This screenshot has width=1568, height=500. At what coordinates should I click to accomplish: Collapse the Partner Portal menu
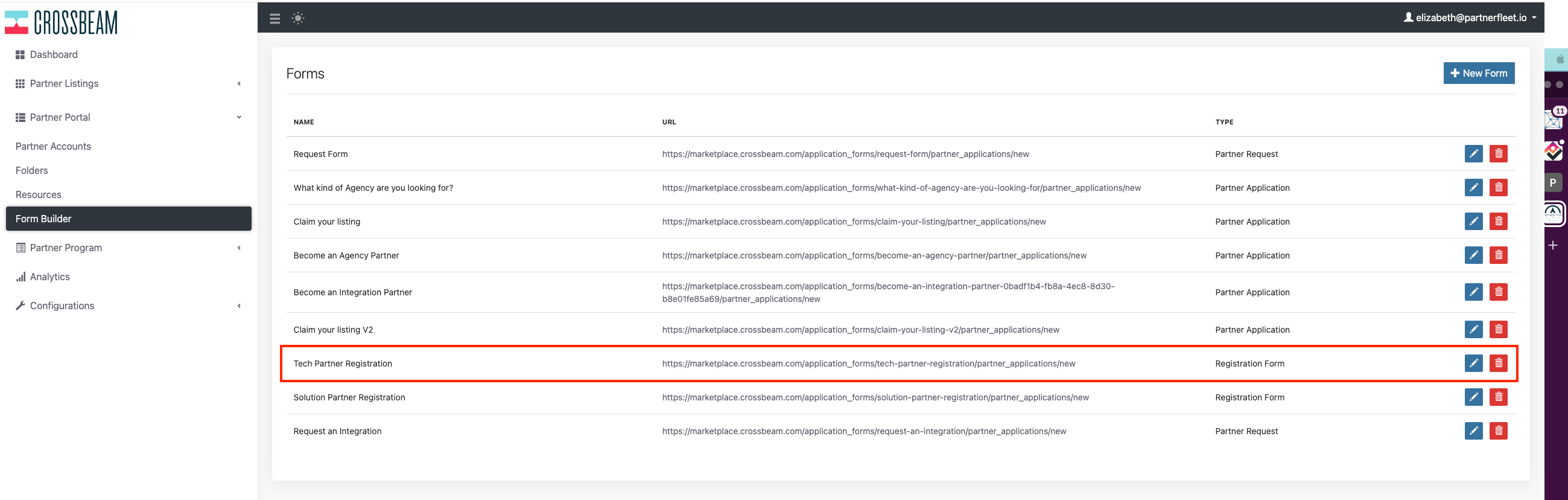[x=129, y=117]
